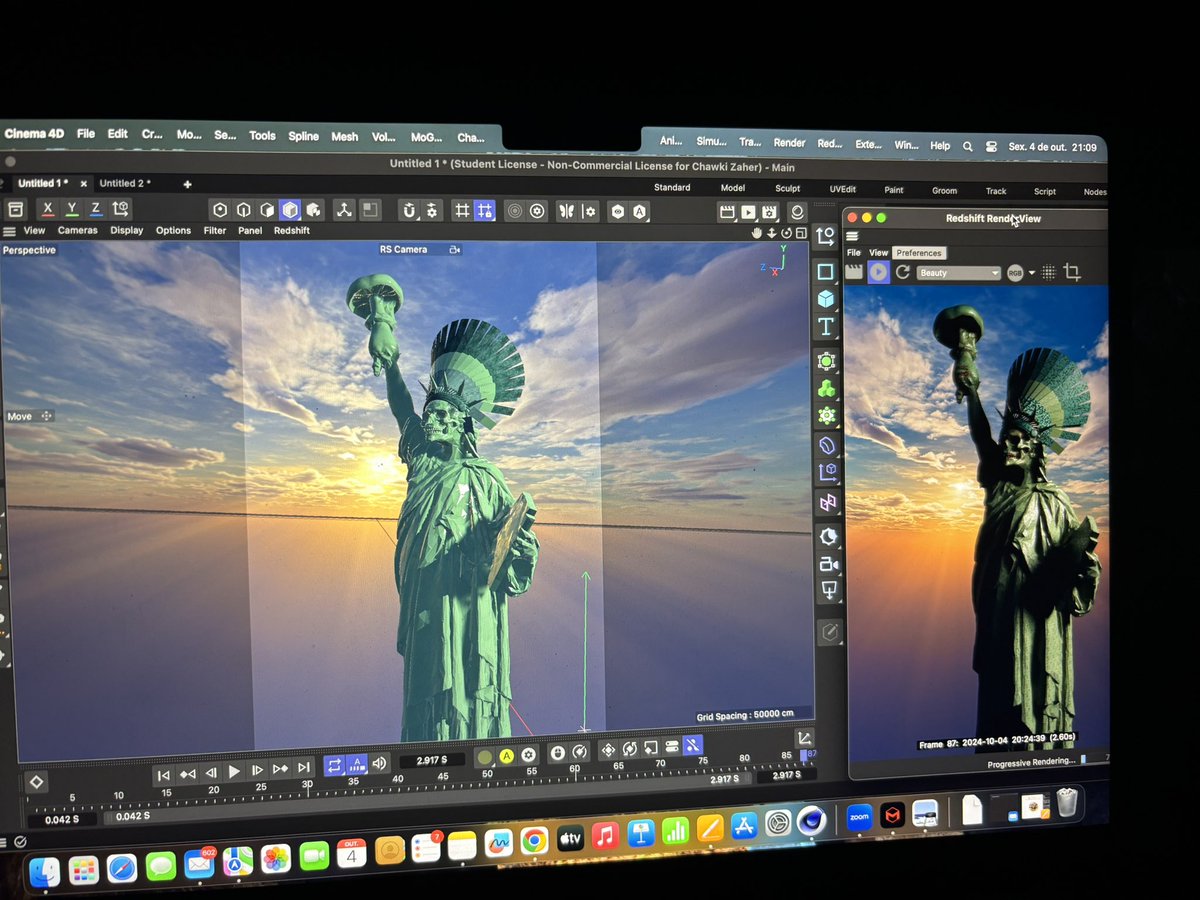Image resolution: width=1200 pixels, height=900 pixels.
Task: Open the Spline menu
Action: click(x=304, y=137)
